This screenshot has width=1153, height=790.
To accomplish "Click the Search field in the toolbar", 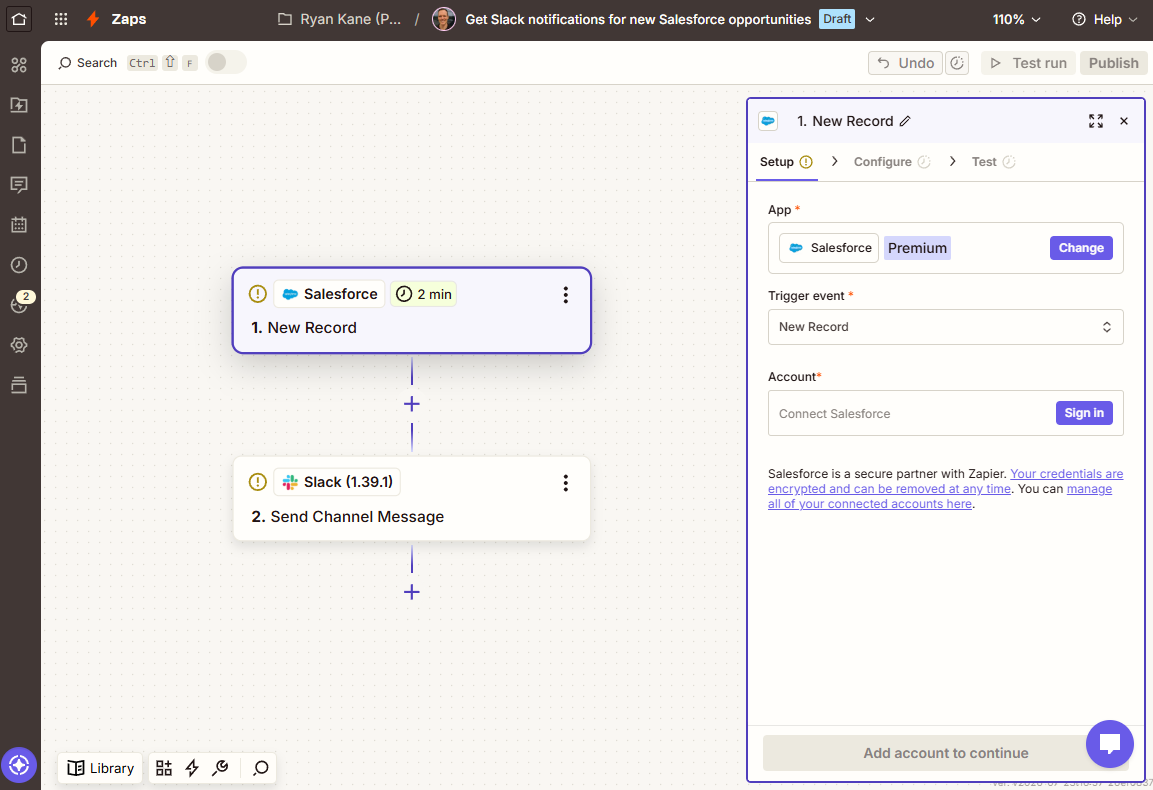I will click(x=88, y=63).
